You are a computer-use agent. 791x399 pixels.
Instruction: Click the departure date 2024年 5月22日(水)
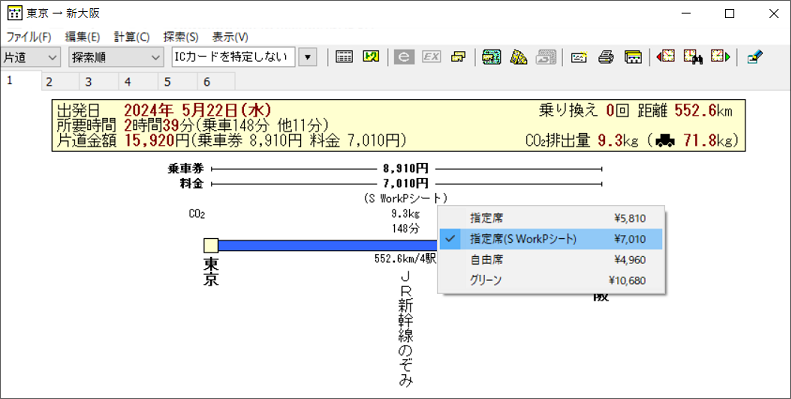[197, 110]
